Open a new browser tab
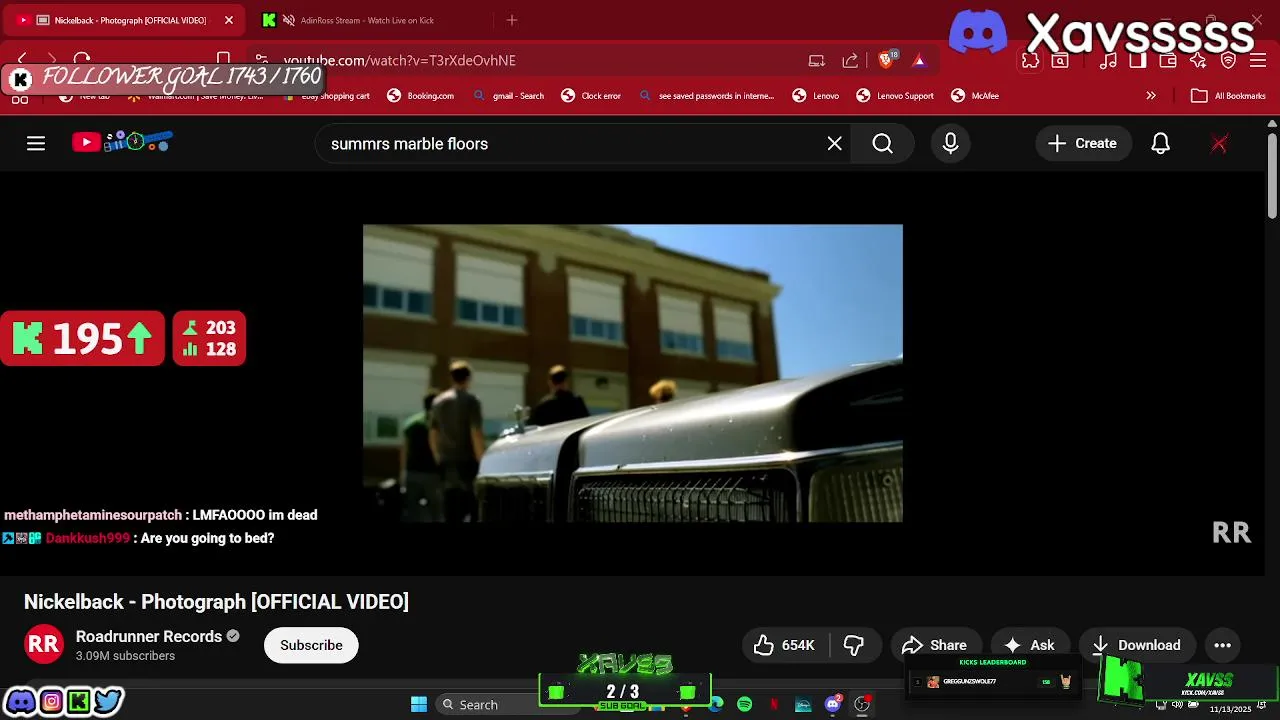Viewport: 1280px width, 720px height. click(512, 20)
